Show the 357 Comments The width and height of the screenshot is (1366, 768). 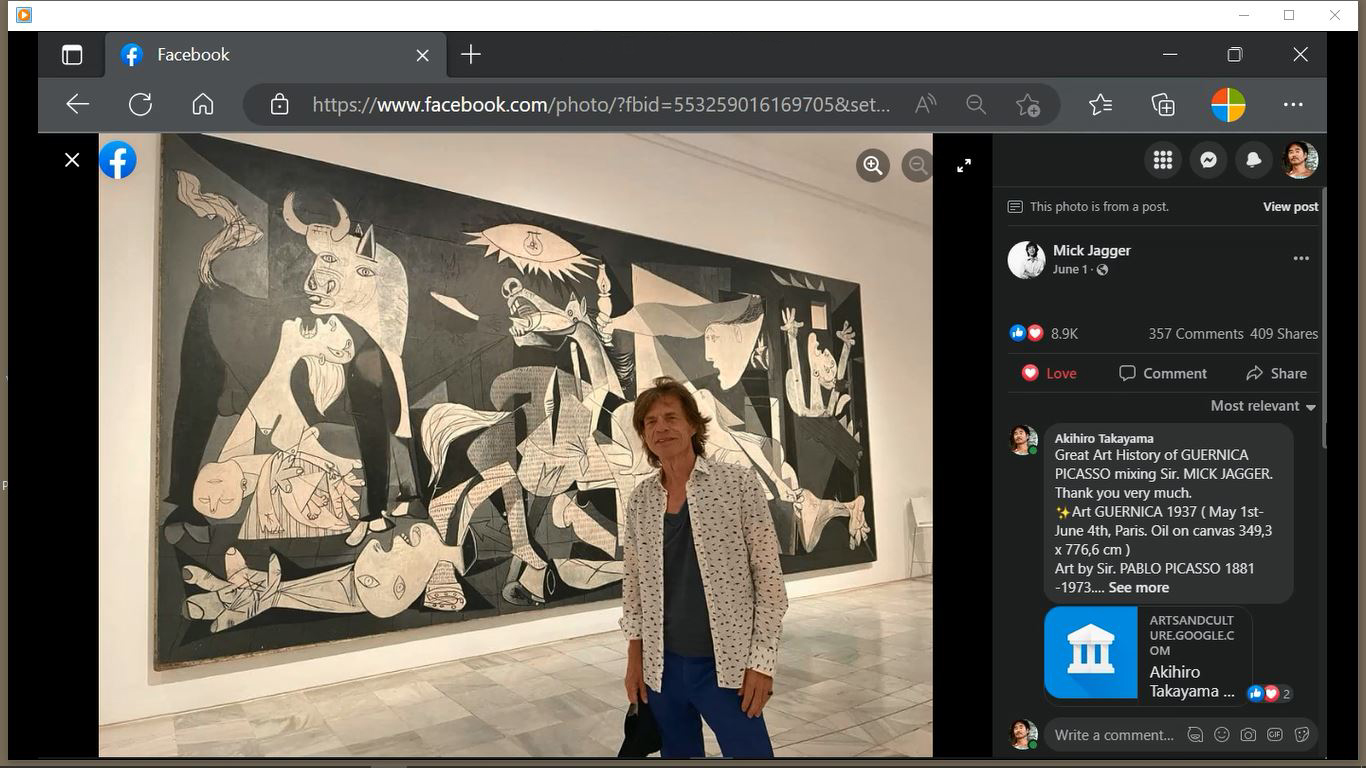1195,334
